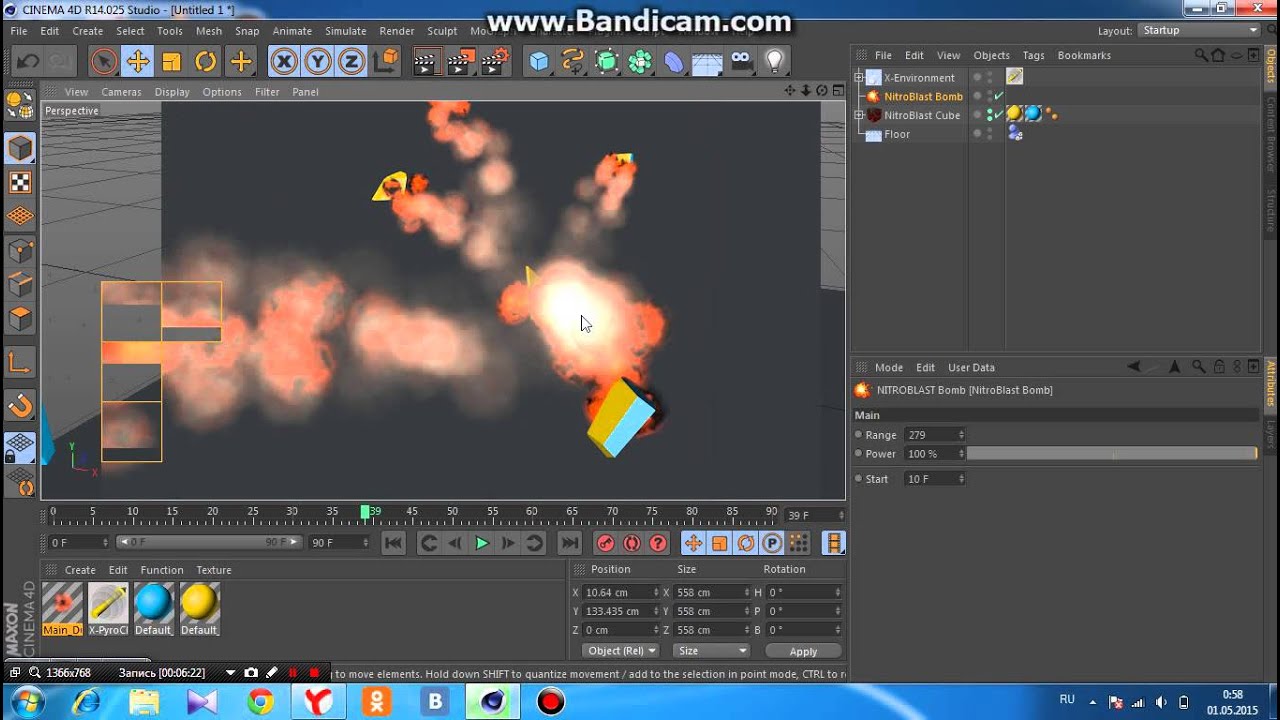
Task: Open Cameras menu in viewport
Action: 121,92
